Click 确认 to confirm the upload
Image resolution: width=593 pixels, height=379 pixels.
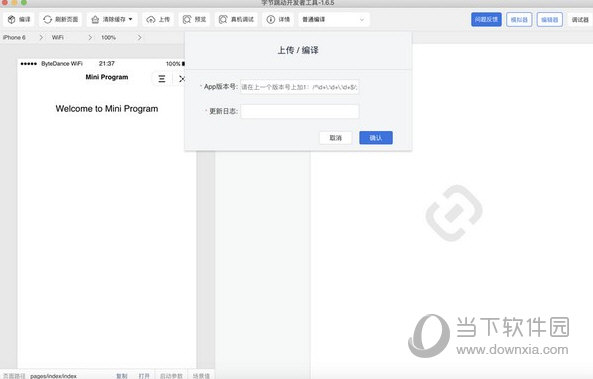click(x=376, y=138)
